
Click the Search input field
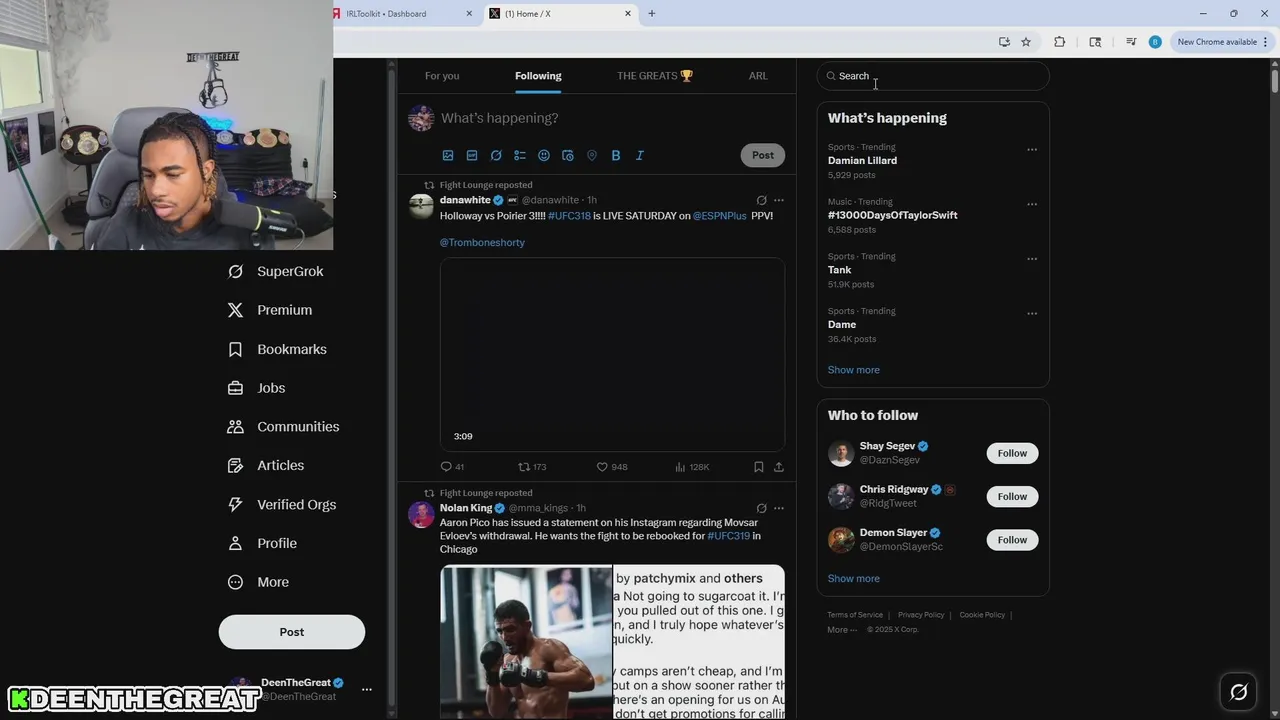(x=933, y=76)
